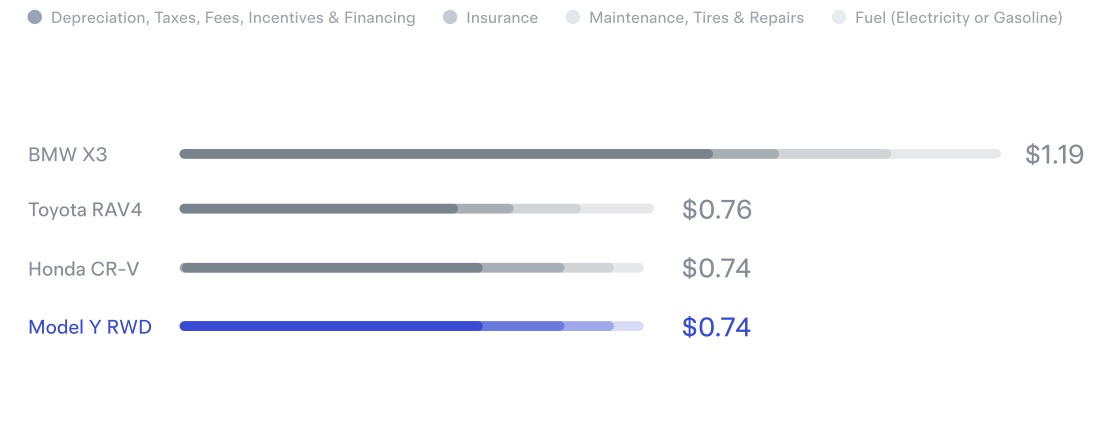The height and width of the screenshot is (422, 1108).
Task: Click the BMW X3 row label
Action: (x=68, y=154)
